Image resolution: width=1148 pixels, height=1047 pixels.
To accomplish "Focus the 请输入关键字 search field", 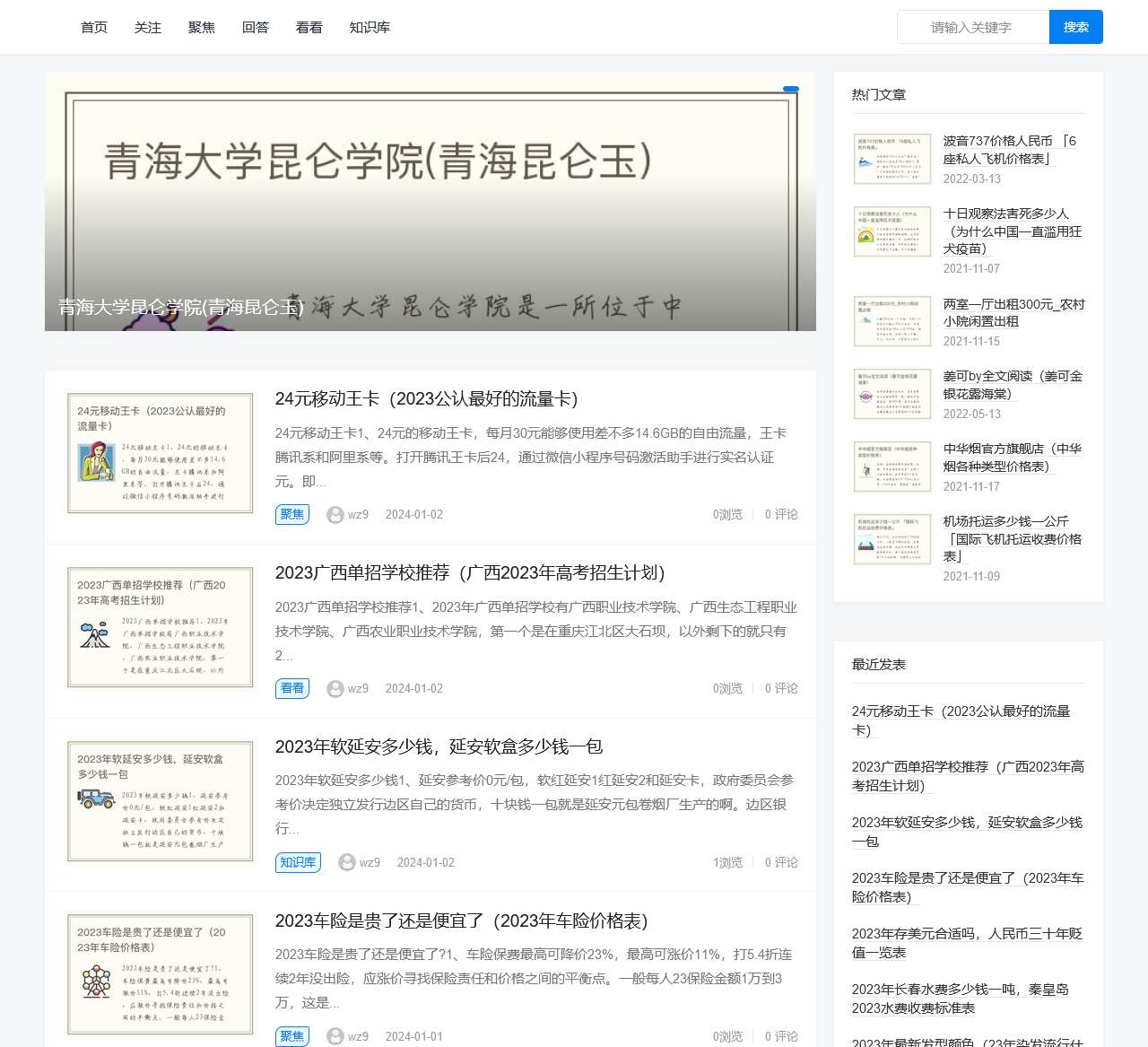I will tap(973, 27).
